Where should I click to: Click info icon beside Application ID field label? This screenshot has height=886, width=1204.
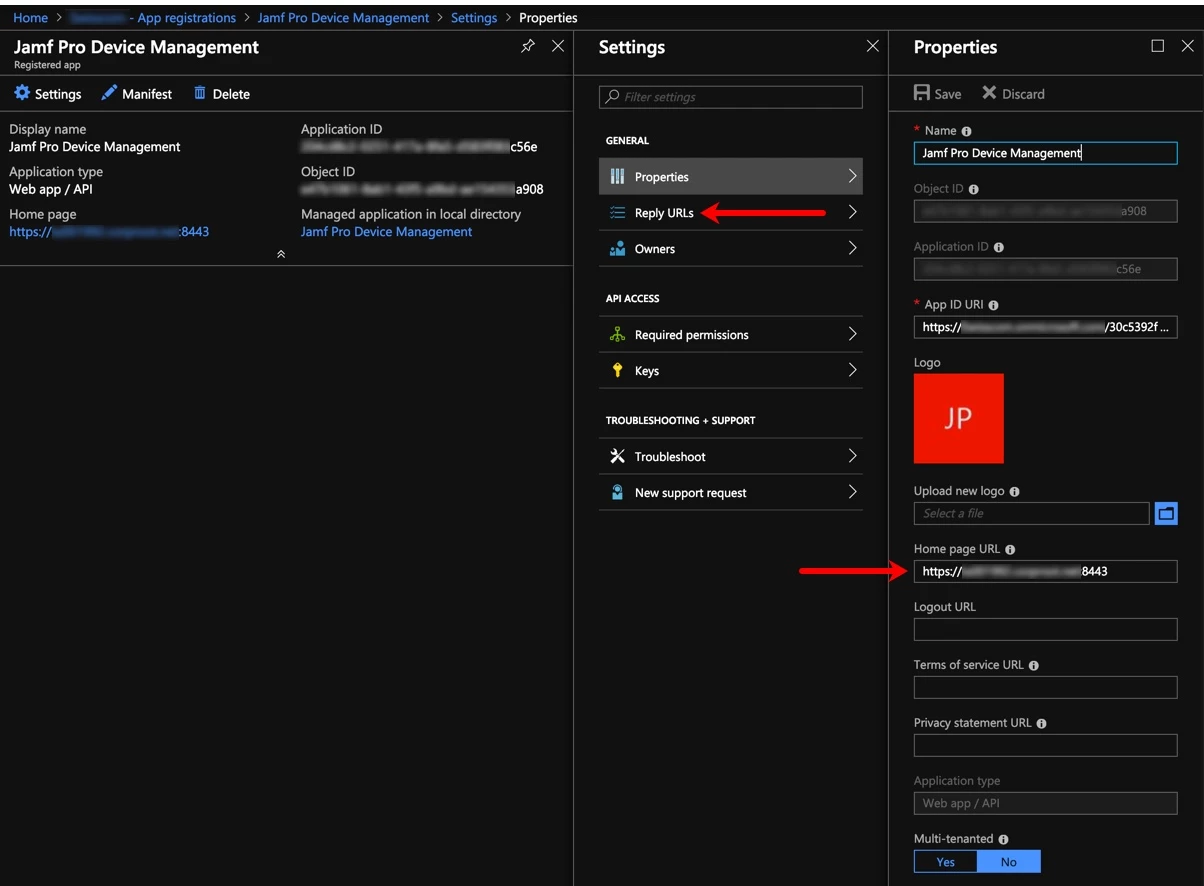(999, 247)
